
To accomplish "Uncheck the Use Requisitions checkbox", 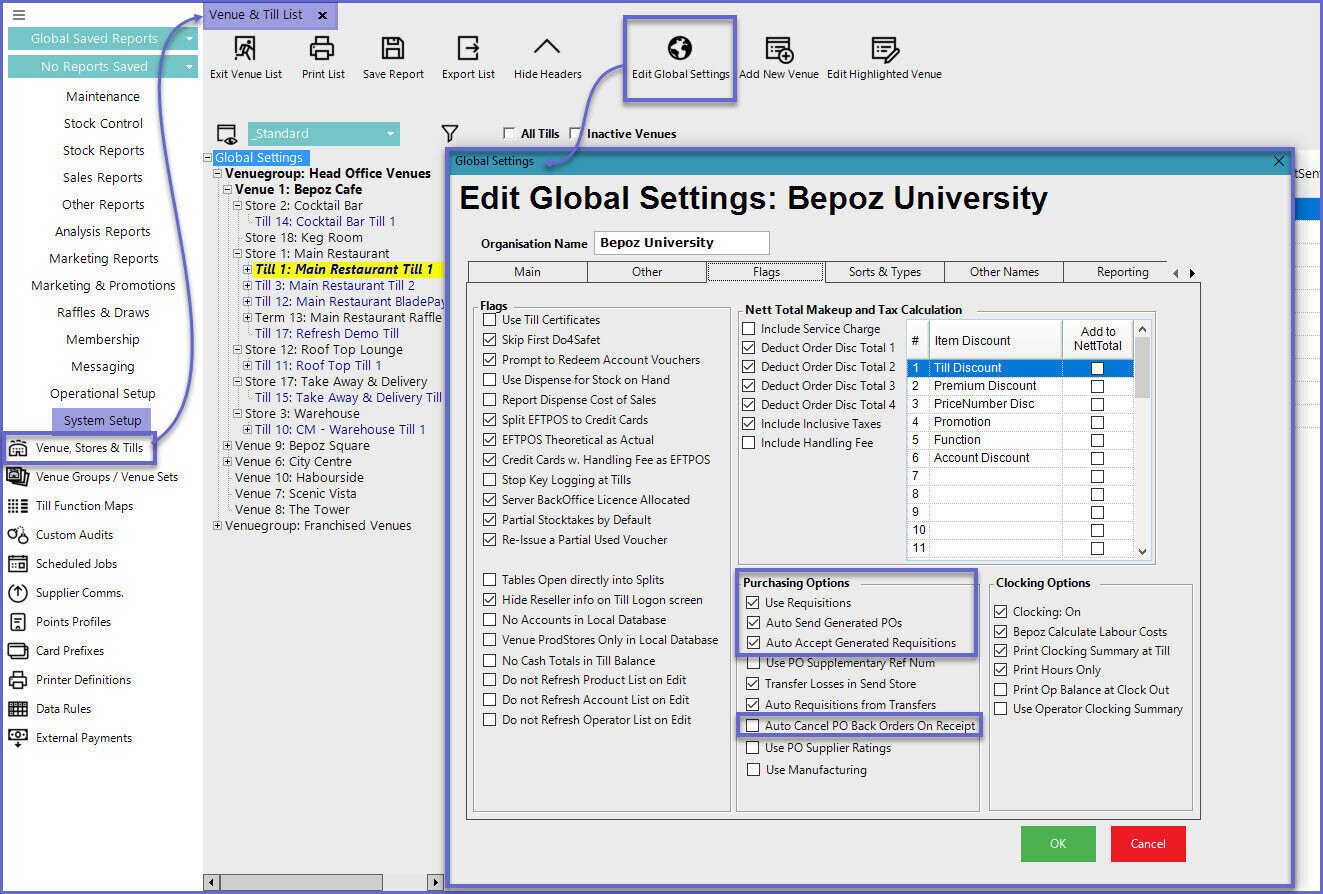I will click(x=753, y=603).
